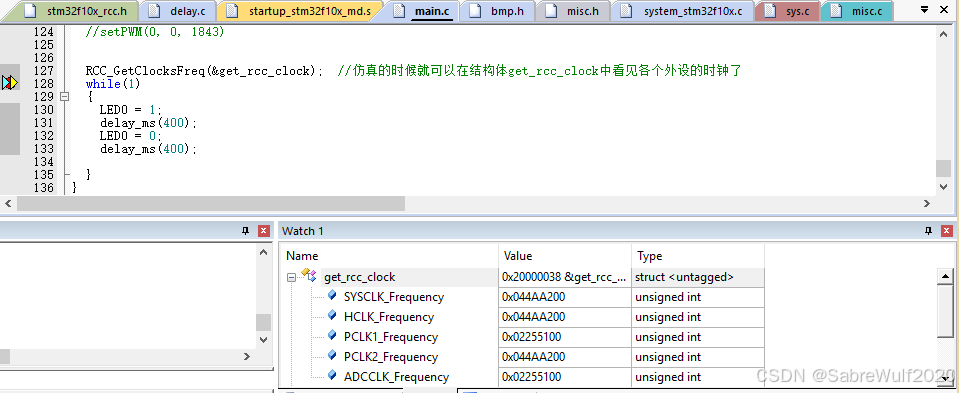Collapse the get_rcc_clock struct in Watch 1
This screenshot has height=393, width=959.
[x=291, y=277]
